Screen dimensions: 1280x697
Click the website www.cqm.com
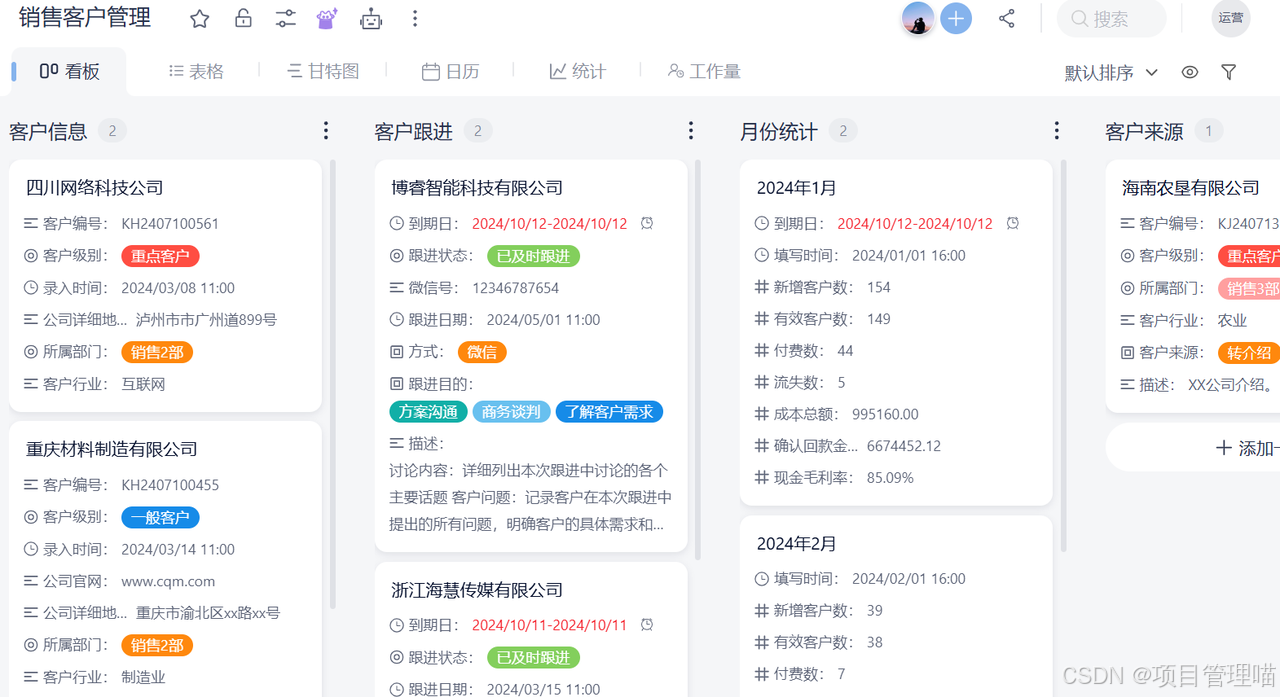click(168, 581)
